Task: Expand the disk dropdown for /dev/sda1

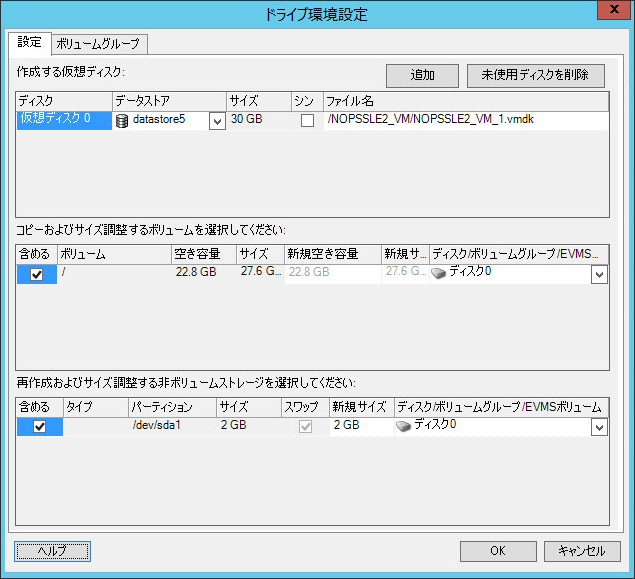Action: (x=599, y=427)
